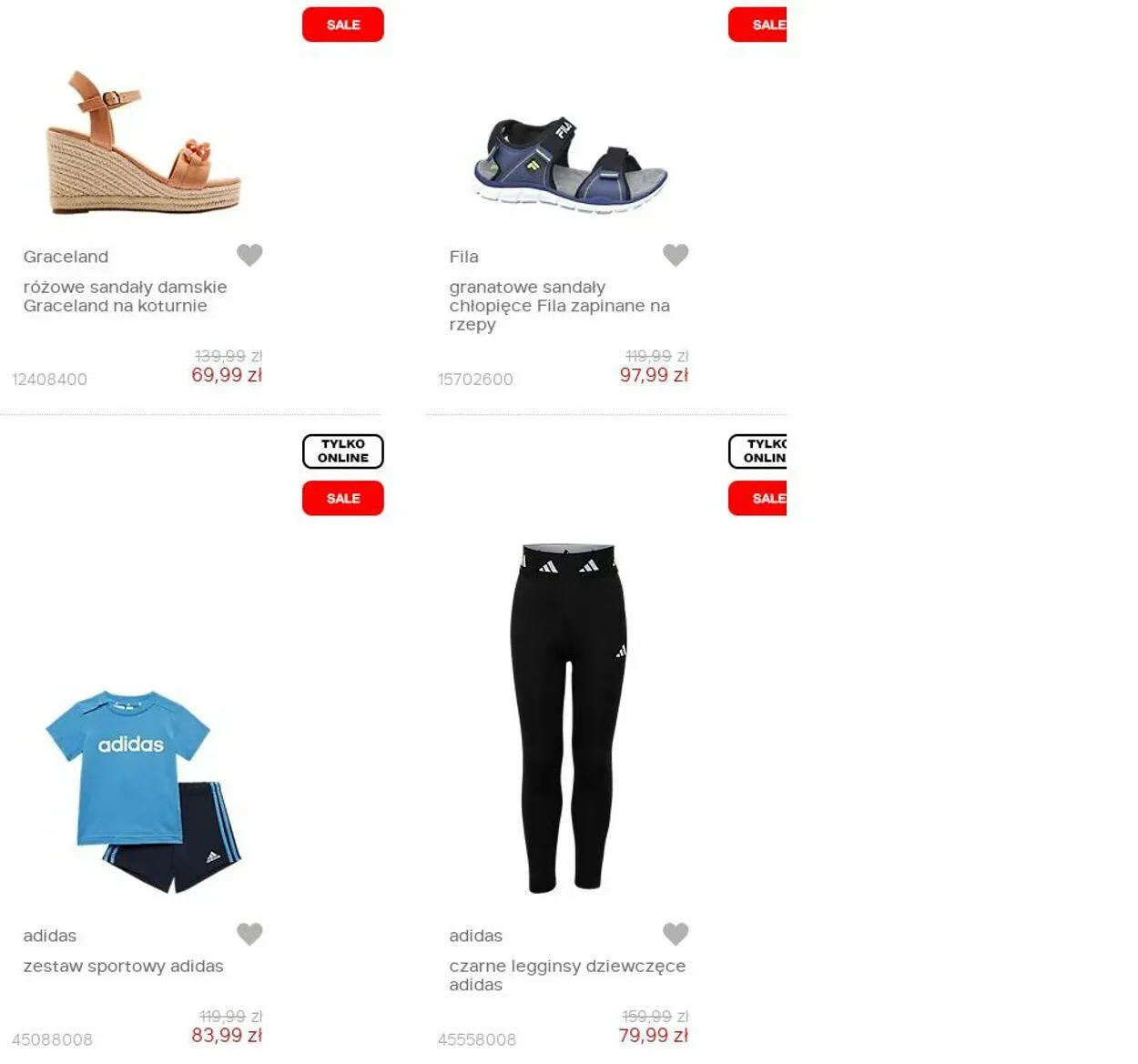Favorite the Graceland wedge sandals with heart icon

249,255
